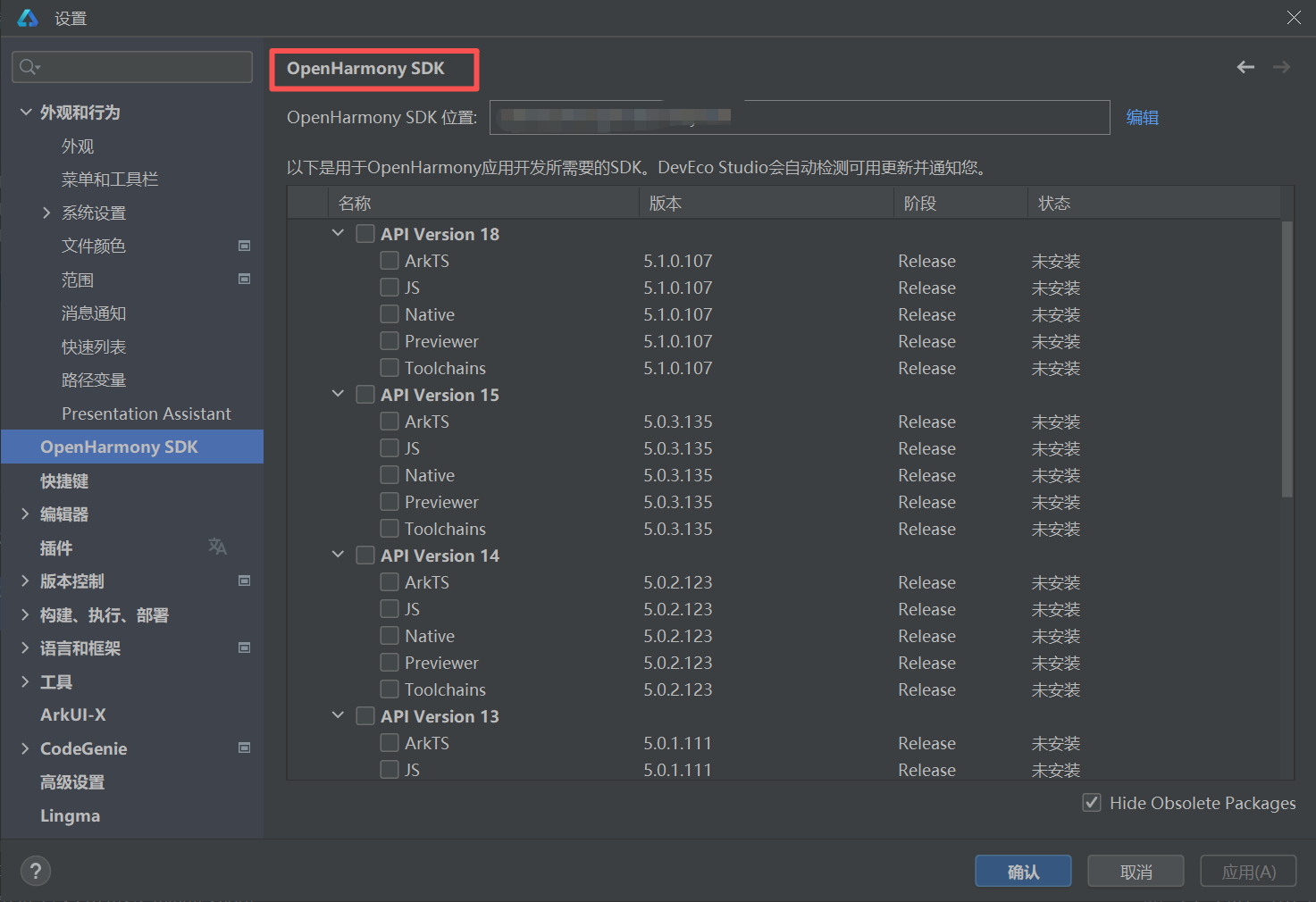The height and width of the screenshot is (902, 1316).
Task: Open the Presentation Assistant settings page
Action: (147, 413)
